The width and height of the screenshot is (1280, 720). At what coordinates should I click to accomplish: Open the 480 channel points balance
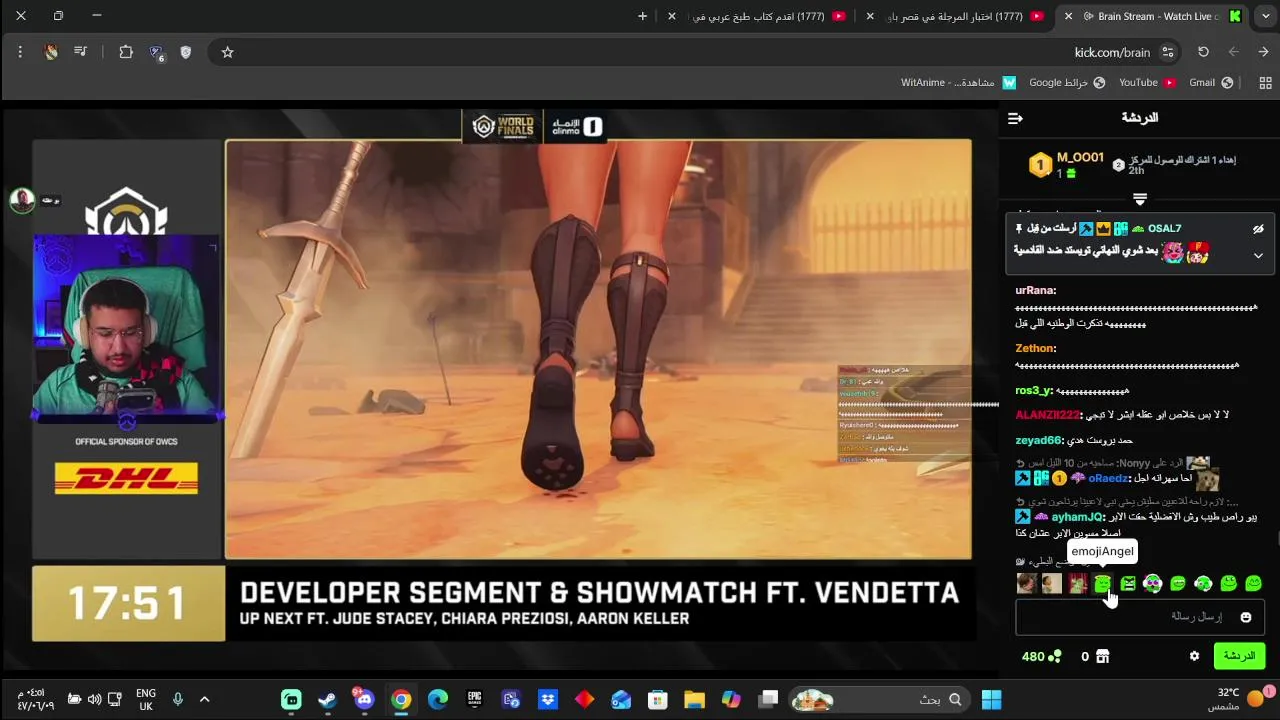click(x=1041, y=657)
